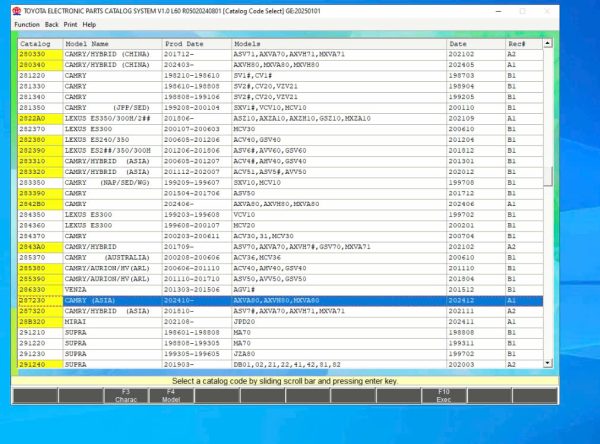Screen dimensions: 600x444
Task: Click date cell 202405
Action: 476,65
